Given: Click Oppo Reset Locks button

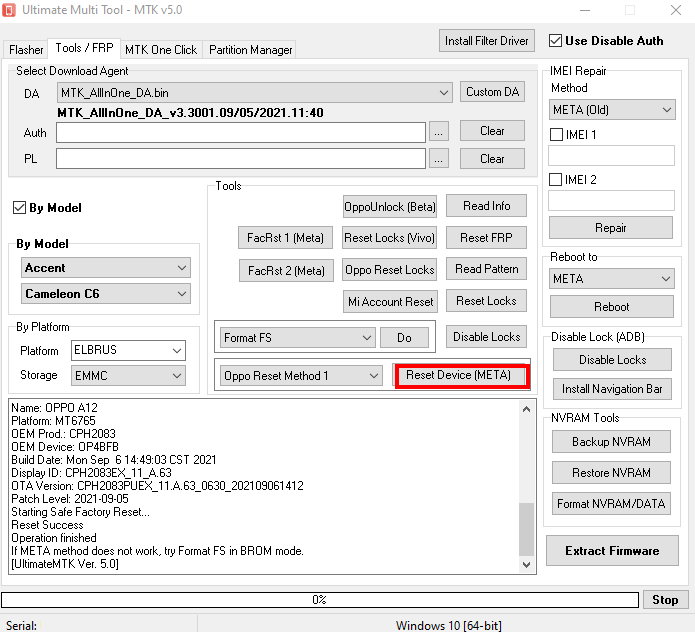Looking at the screenshot, I should click(x=390, y=269).
